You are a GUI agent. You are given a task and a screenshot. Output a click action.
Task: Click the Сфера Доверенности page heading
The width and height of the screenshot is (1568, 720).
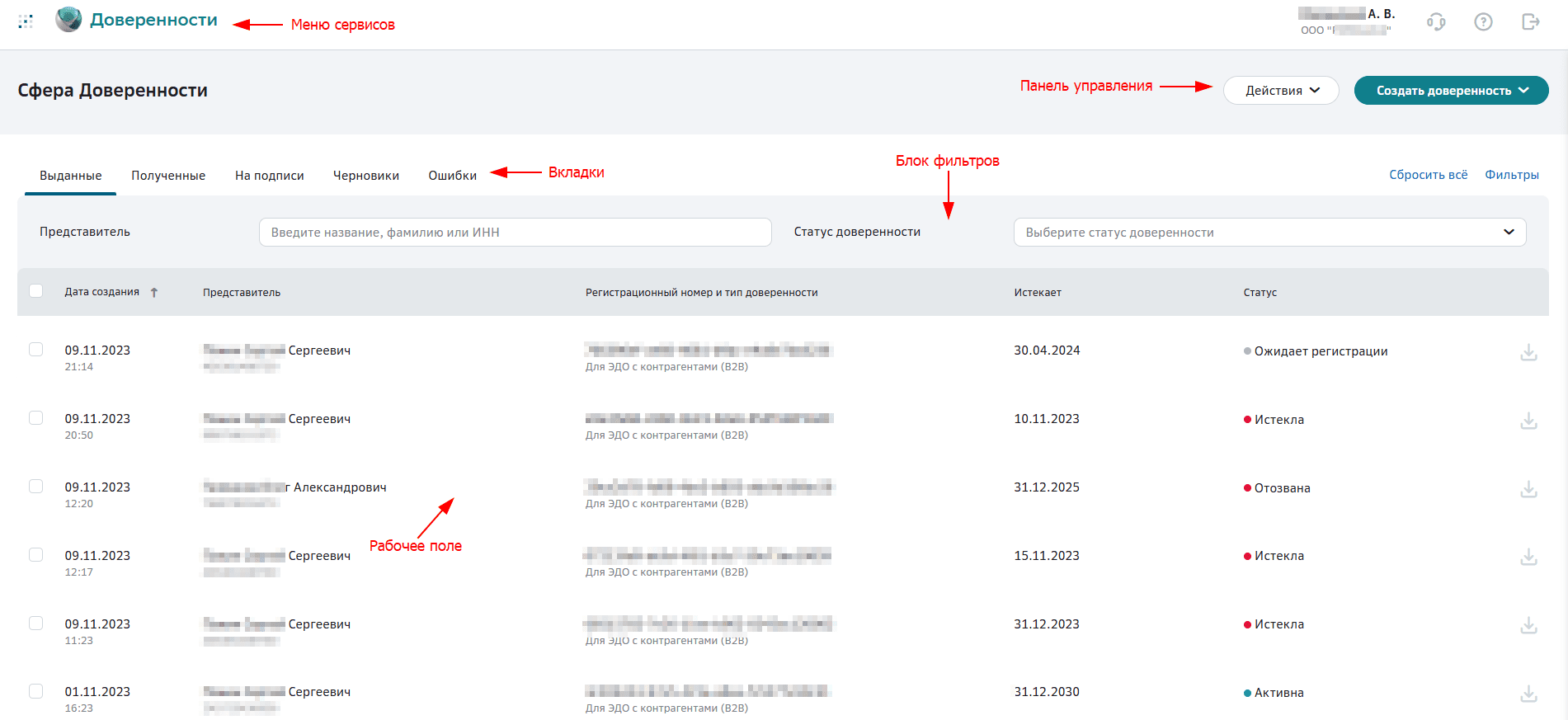pos(113,91)
